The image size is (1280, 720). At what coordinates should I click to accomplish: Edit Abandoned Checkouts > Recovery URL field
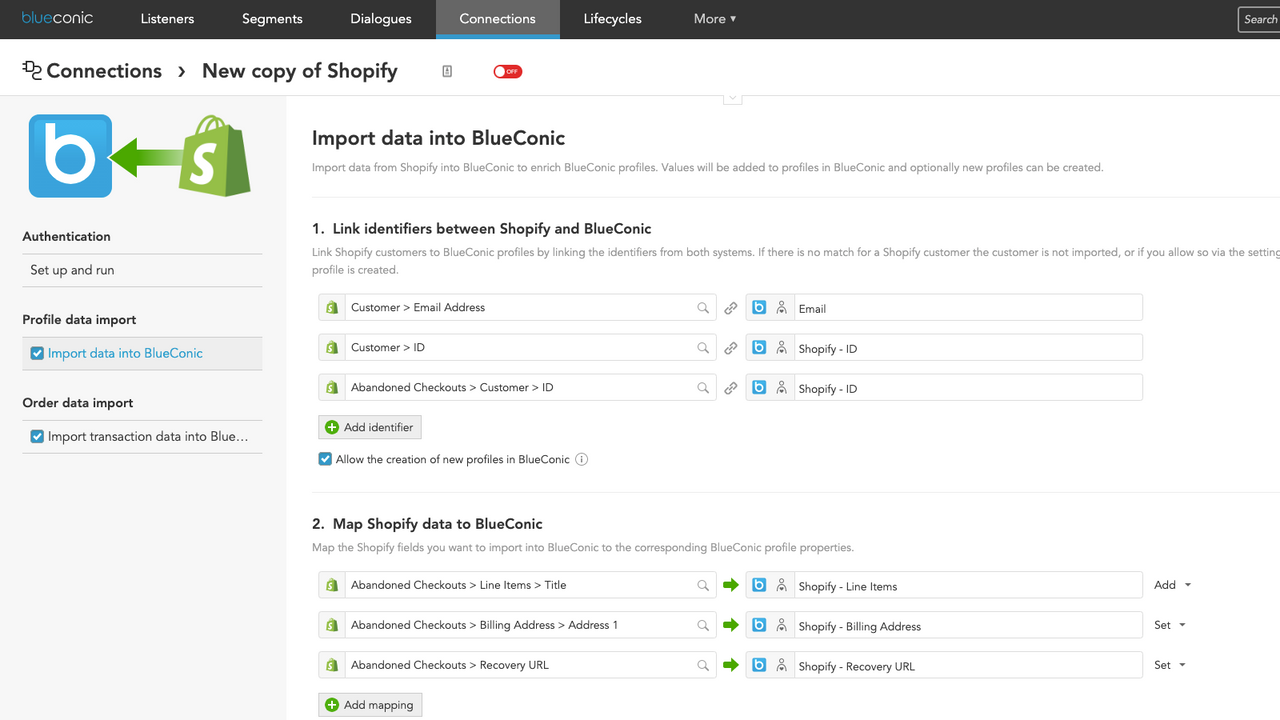pyautogui.click(x=531, y=665)
